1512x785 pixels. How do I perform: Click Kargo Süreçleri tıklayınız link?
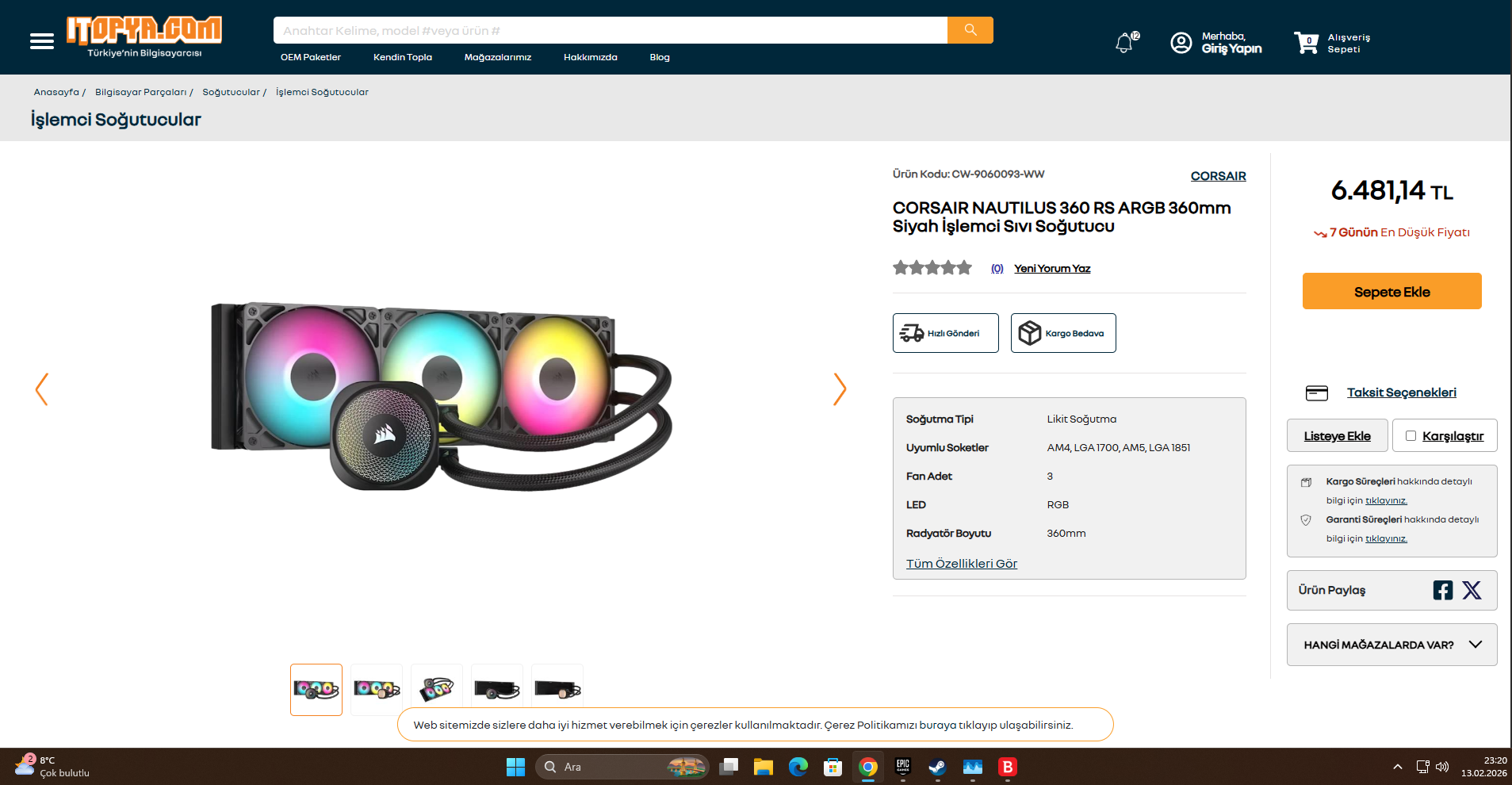(x=1386, y=500)
